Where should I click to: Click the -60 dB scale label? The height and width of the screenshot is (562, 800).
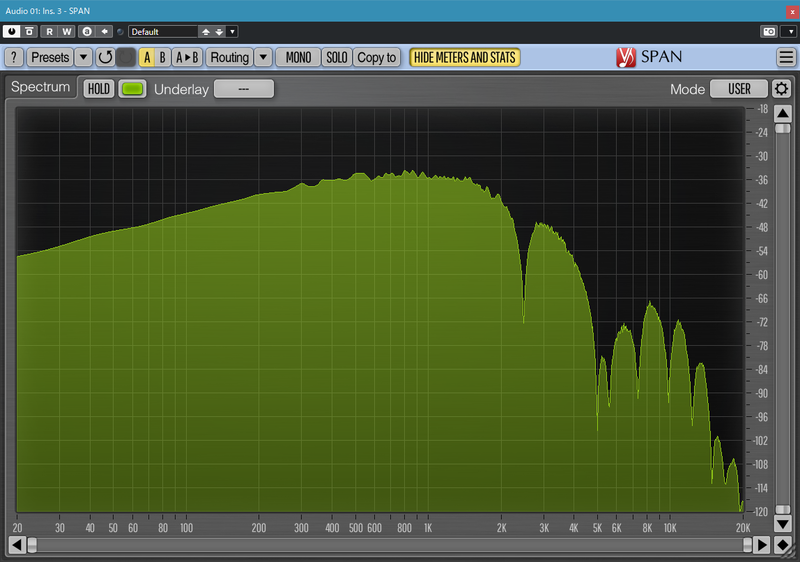click(x=762, y=275)
